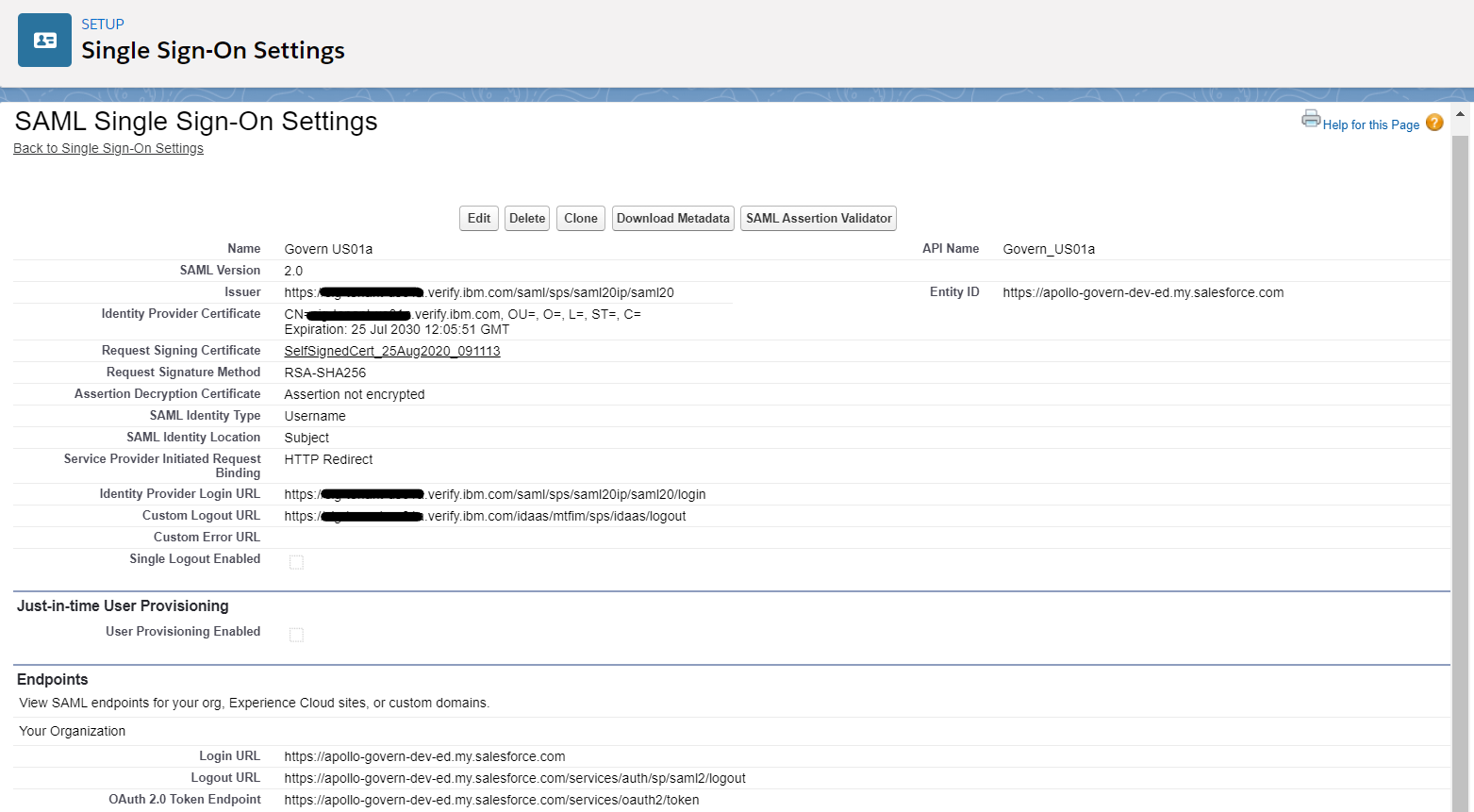The image size is (1474, 812).
Task: Click the HTTP Redirect binding value
Action: (328, 459)
